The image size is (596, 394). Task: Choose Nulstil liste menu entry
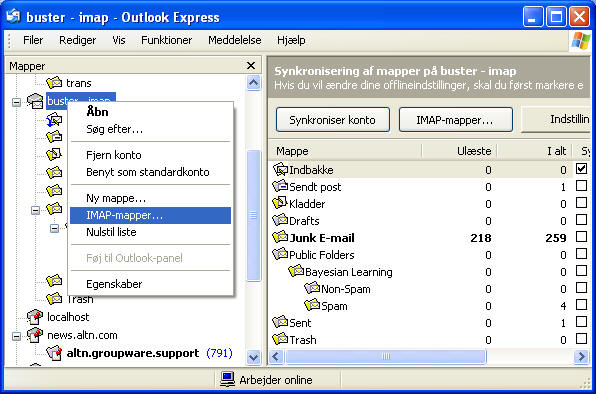[150, 232]
